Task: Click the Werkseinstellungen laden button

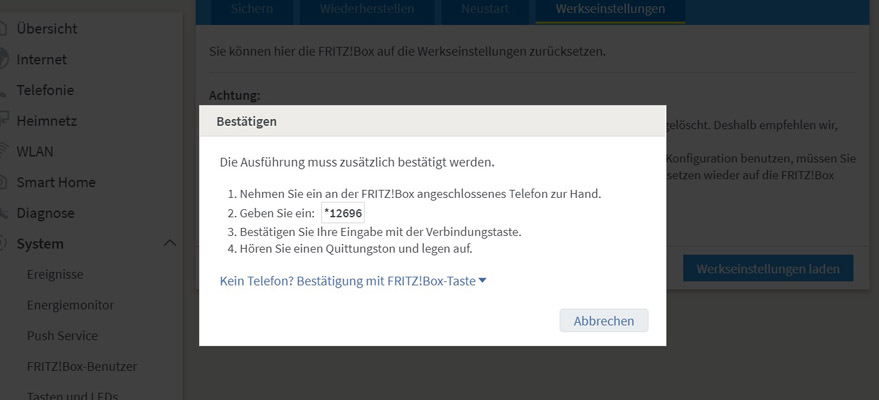Action: [x=768, y=268]
